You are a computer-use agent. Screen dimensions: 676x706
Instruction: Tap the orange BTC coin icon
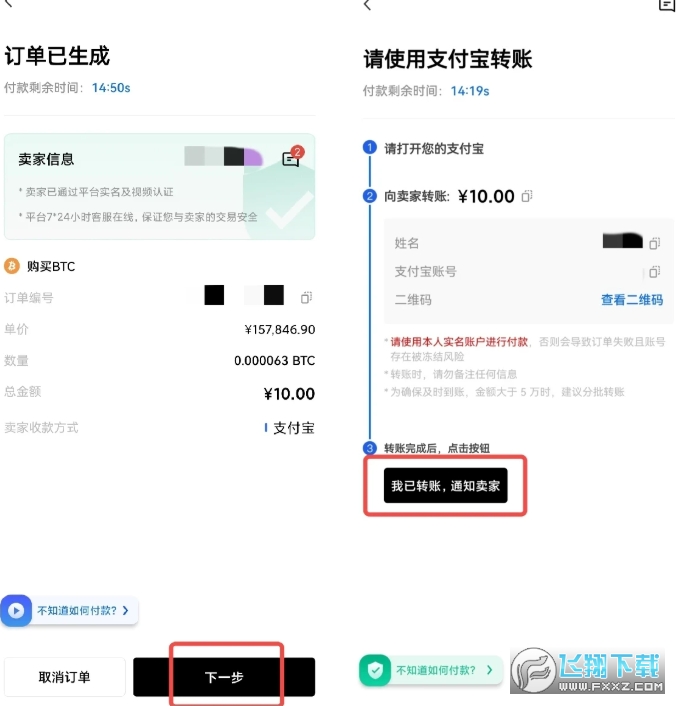12,266
